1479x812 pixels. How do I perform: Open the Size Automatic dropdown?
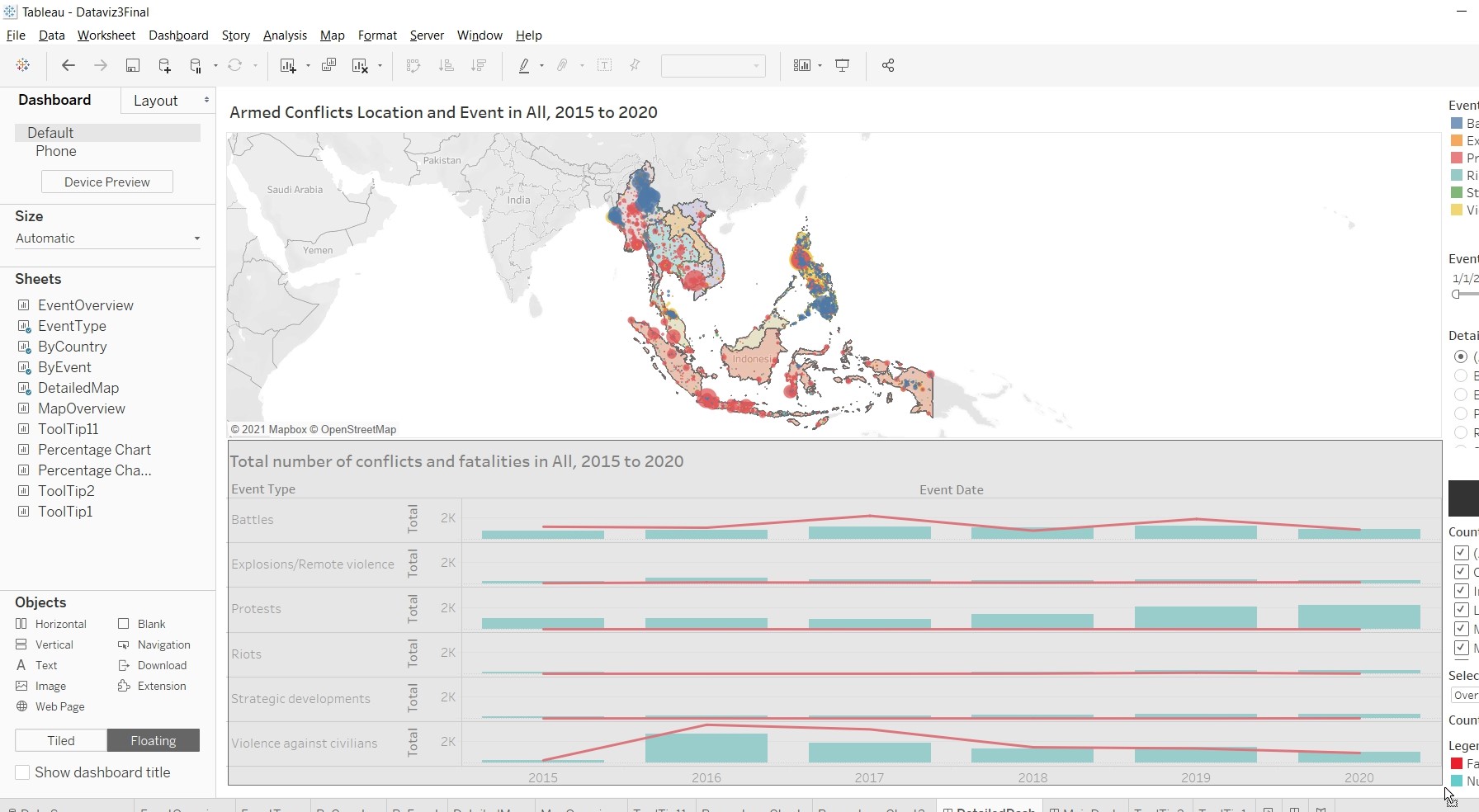point(107,238)
